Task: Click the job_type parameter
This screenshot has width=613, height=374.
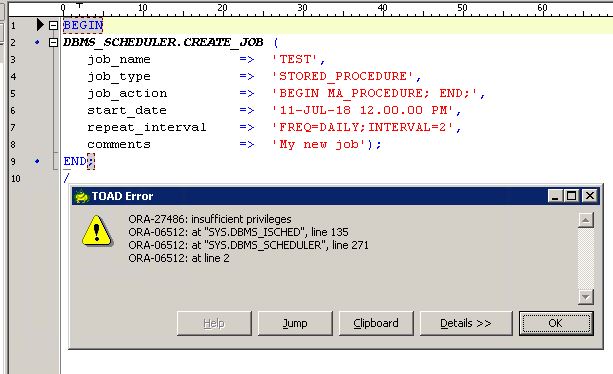Action: [119, 77]
